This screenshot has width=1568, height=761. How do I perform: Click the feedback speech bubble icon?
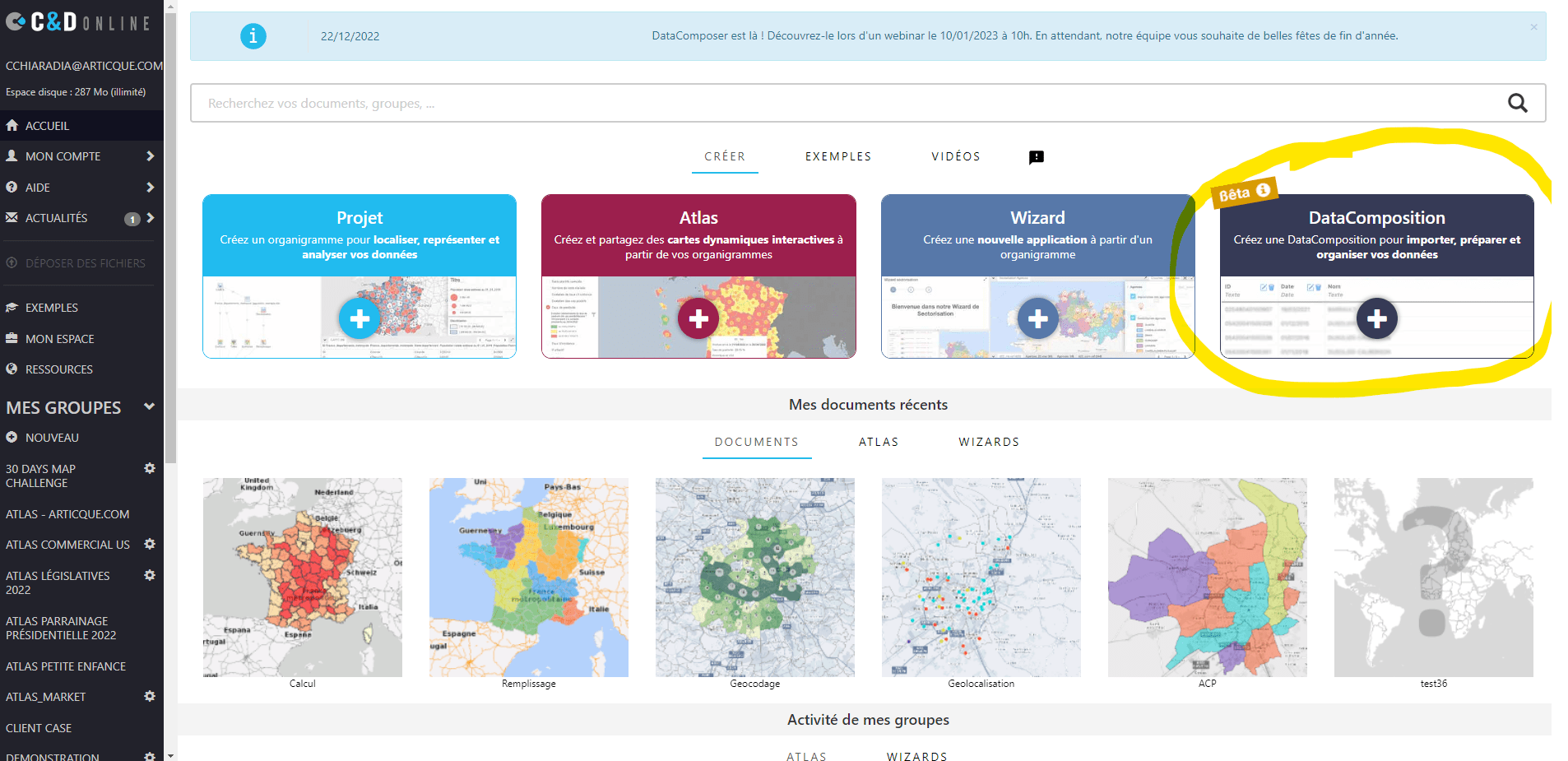1037,157
